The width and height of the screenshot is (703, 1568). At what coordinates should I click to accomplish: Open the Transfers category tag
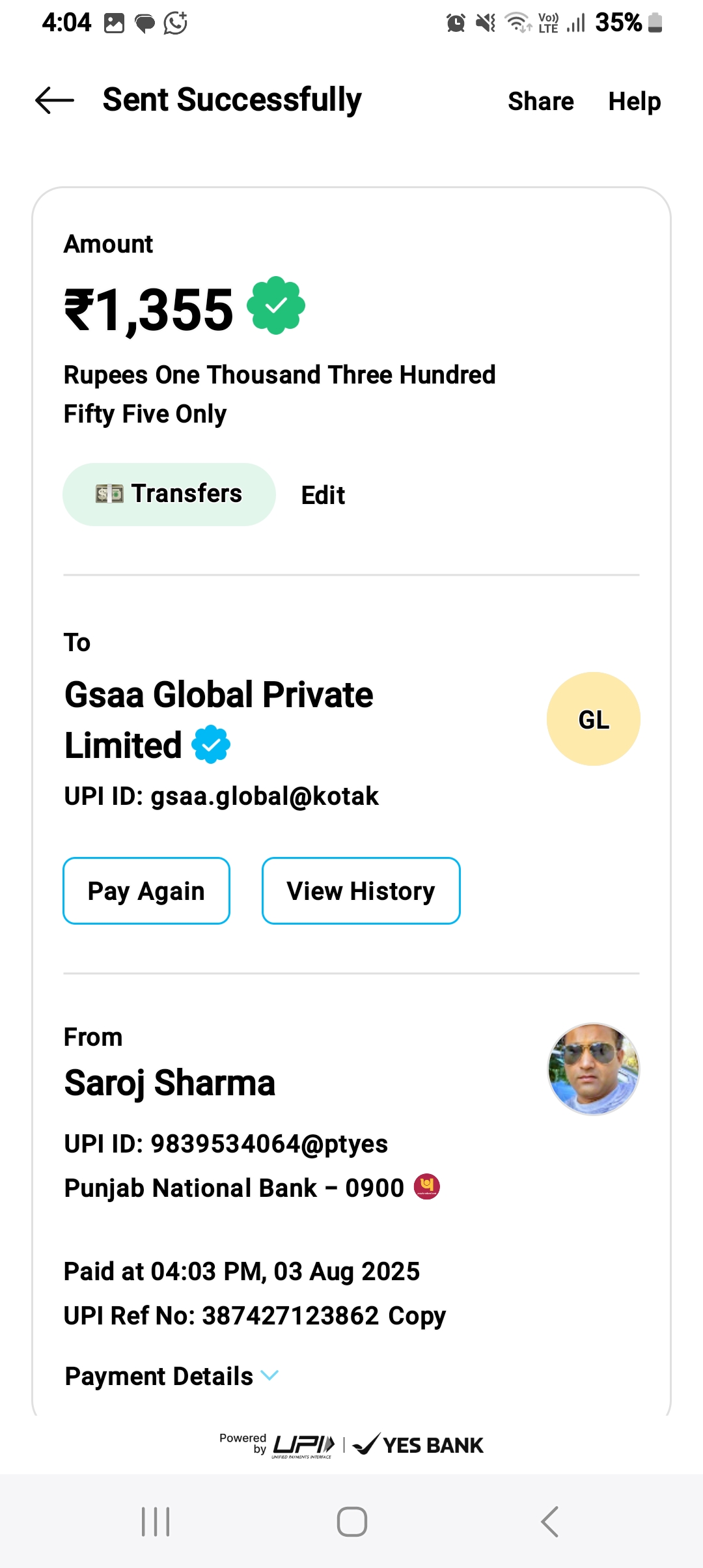169,494
